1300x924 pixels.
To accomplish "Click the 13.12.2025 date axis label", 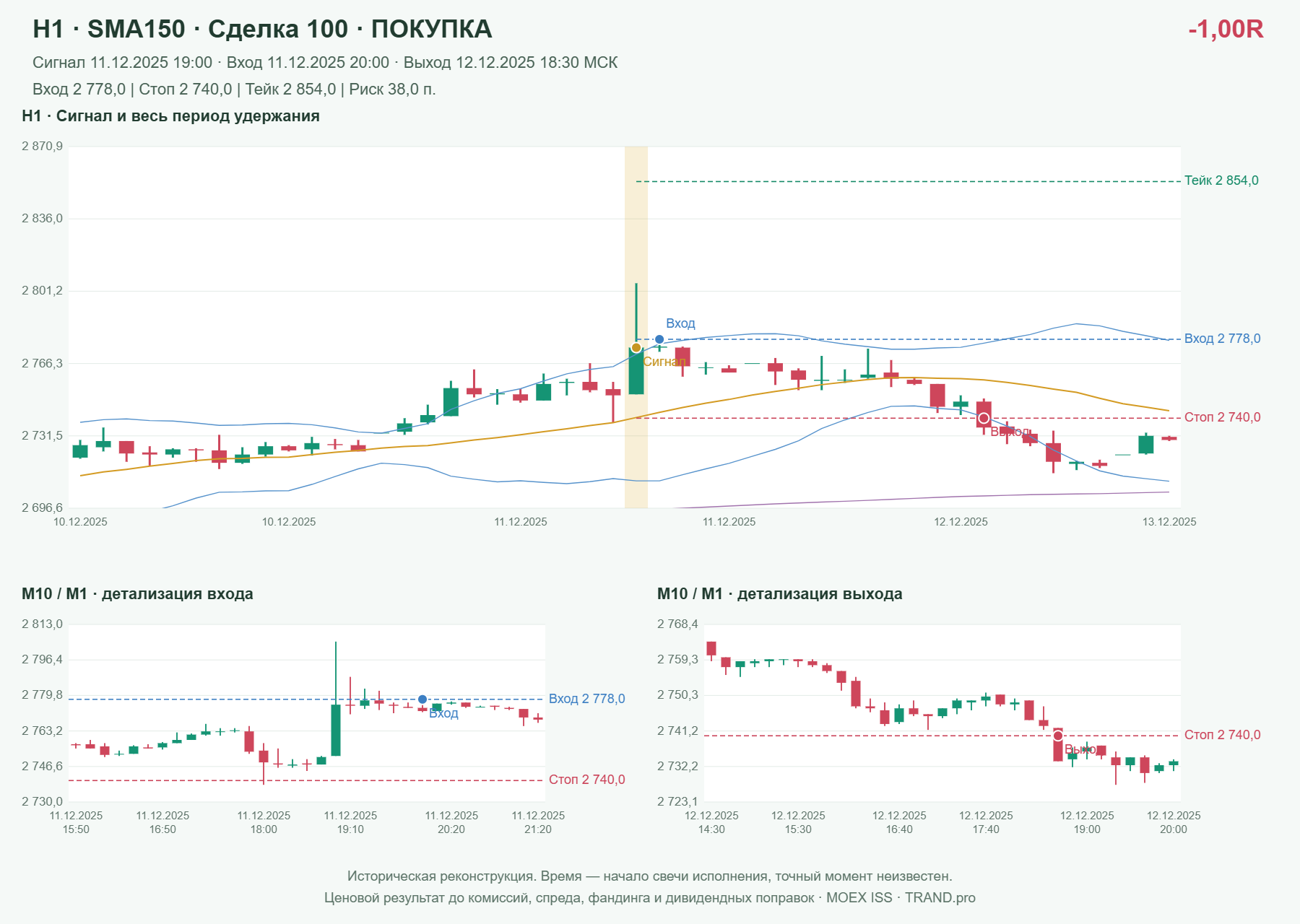I will pos(1169,522).
